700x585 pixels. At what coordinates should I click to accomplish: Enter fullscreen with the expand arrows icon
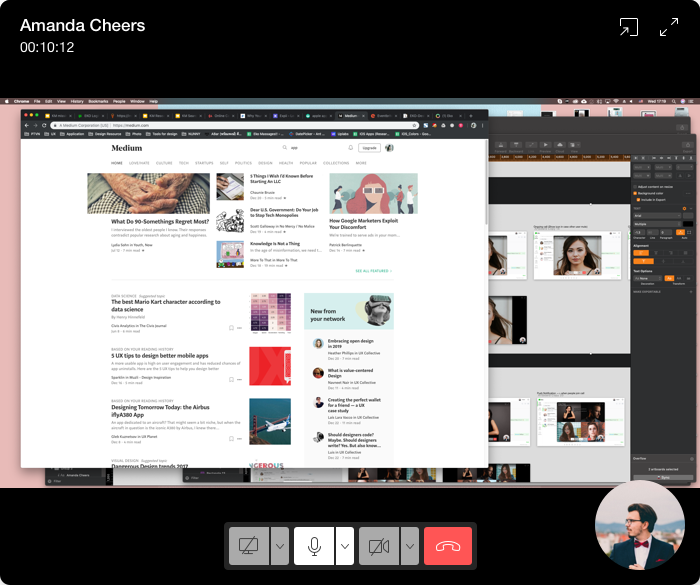[x=669, y=29]
